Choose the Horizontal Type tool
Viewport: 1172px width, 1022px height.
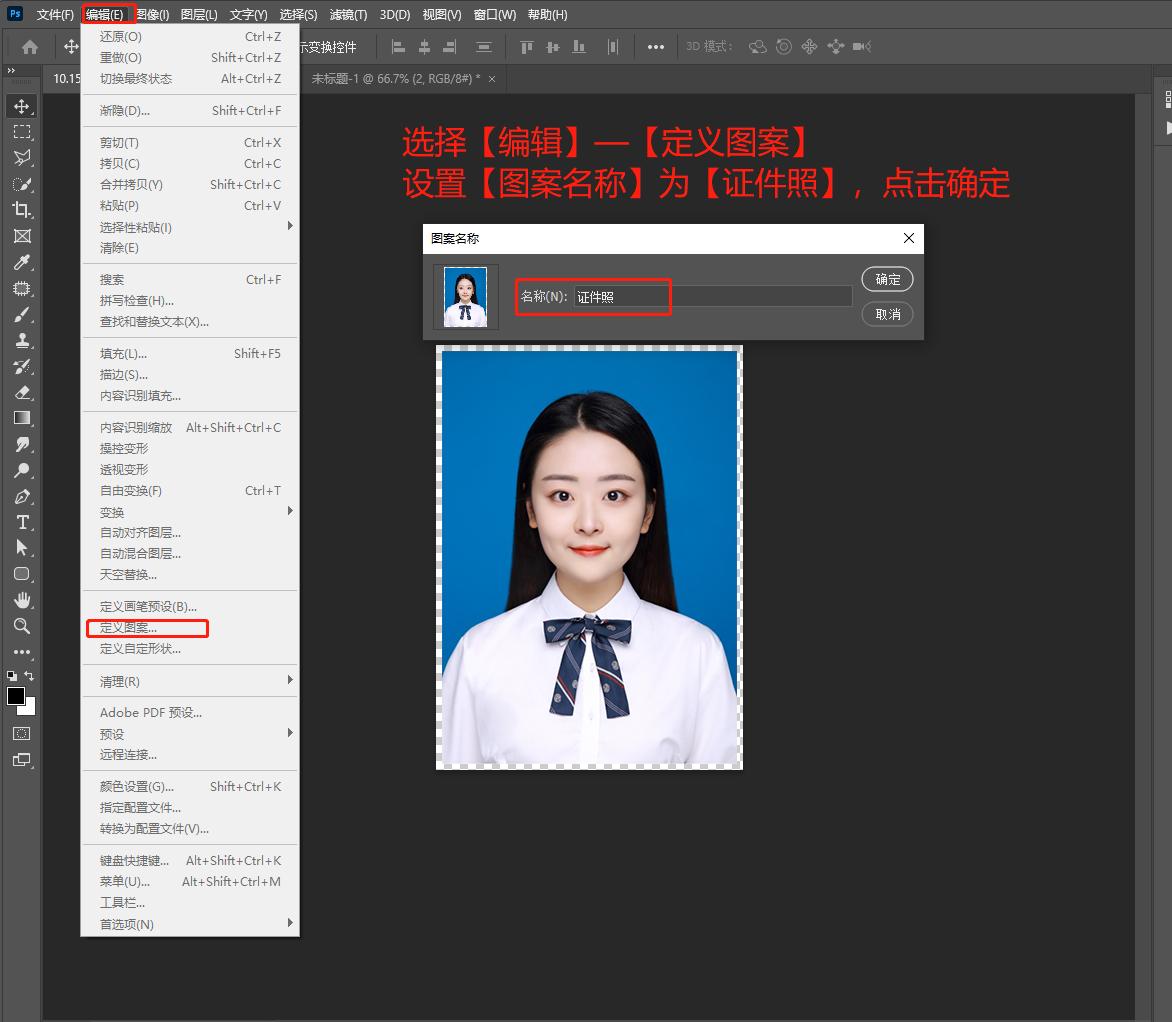(x=21, y=522)
